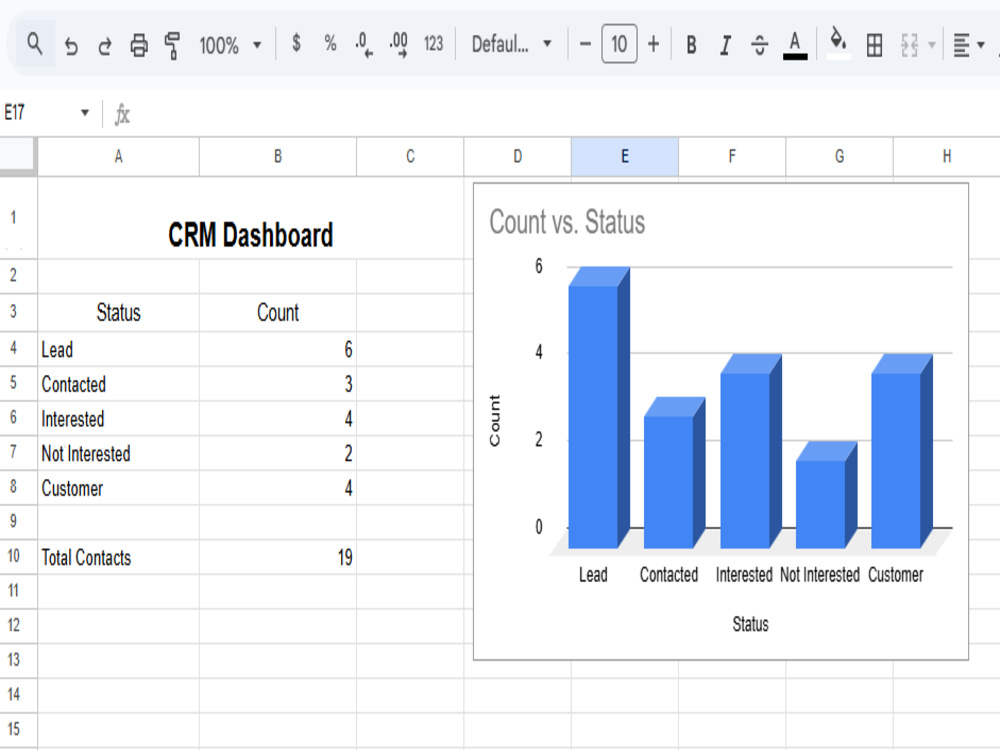Open the 123 more formats menu
The width and height of the screenshot is (1000, 750).
coord(433,44)
